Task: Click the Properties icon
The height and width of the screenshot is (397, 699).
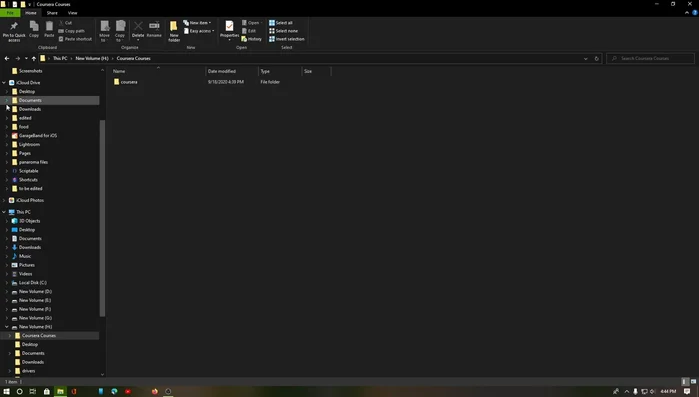Action: [x=229, y=29]
